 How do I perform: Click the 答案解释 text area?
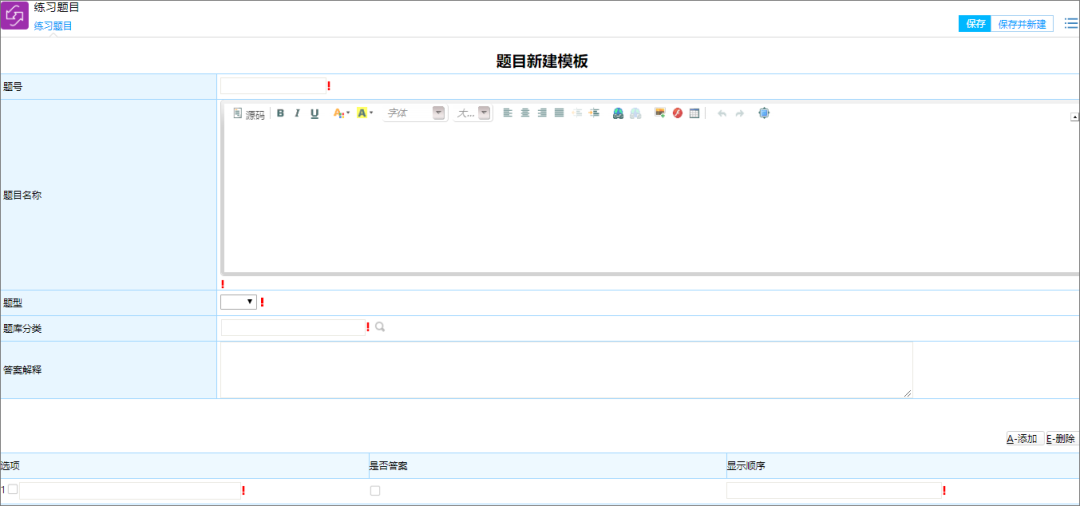pyautogui.click(x=566, y=370)
